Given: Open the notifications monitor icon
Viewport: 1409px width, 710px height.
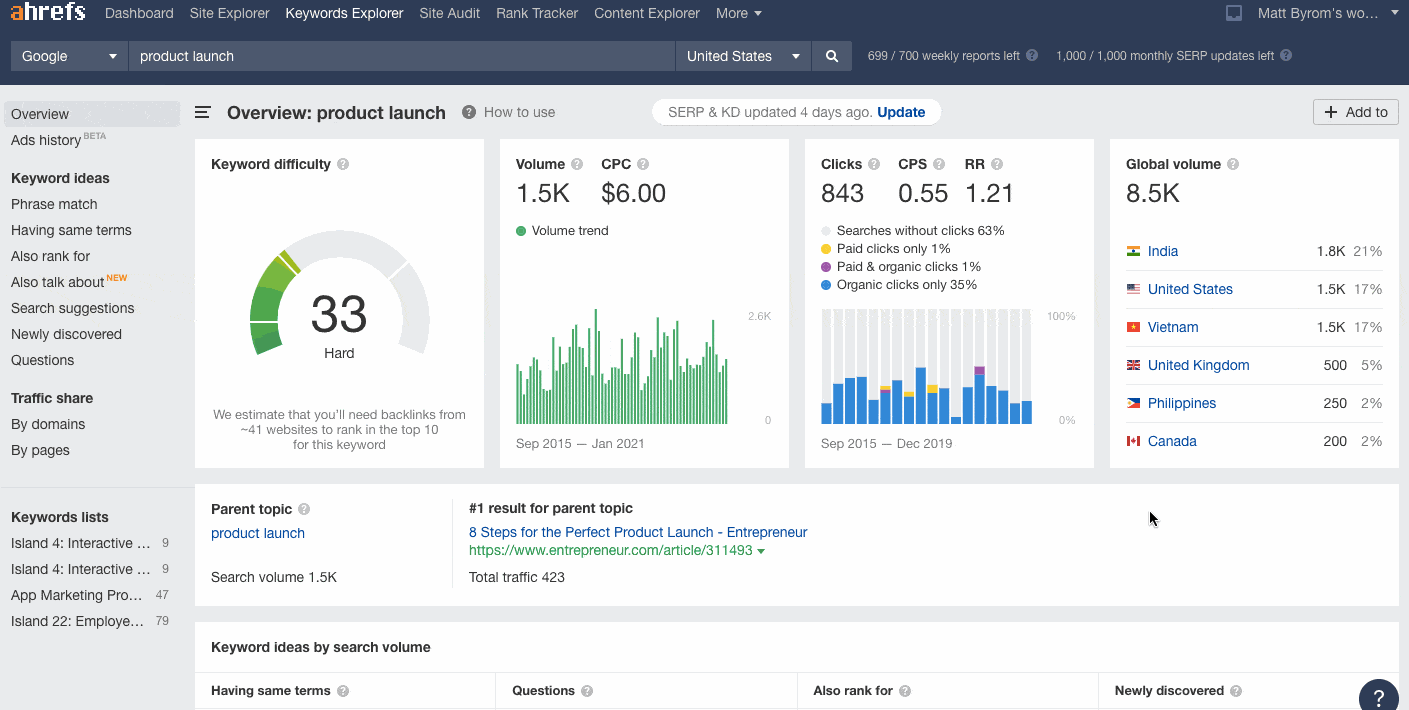Looking at the screenshot, I should 1234,13.
